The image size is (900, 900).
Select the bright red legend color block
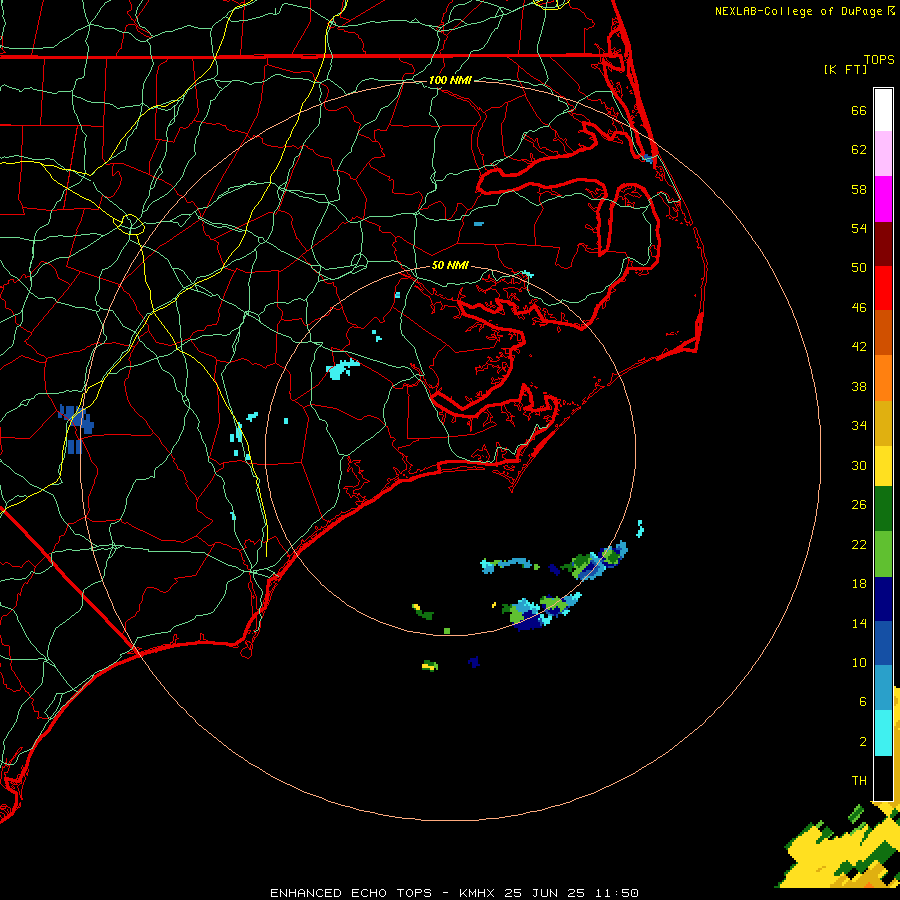pos(883,288)
